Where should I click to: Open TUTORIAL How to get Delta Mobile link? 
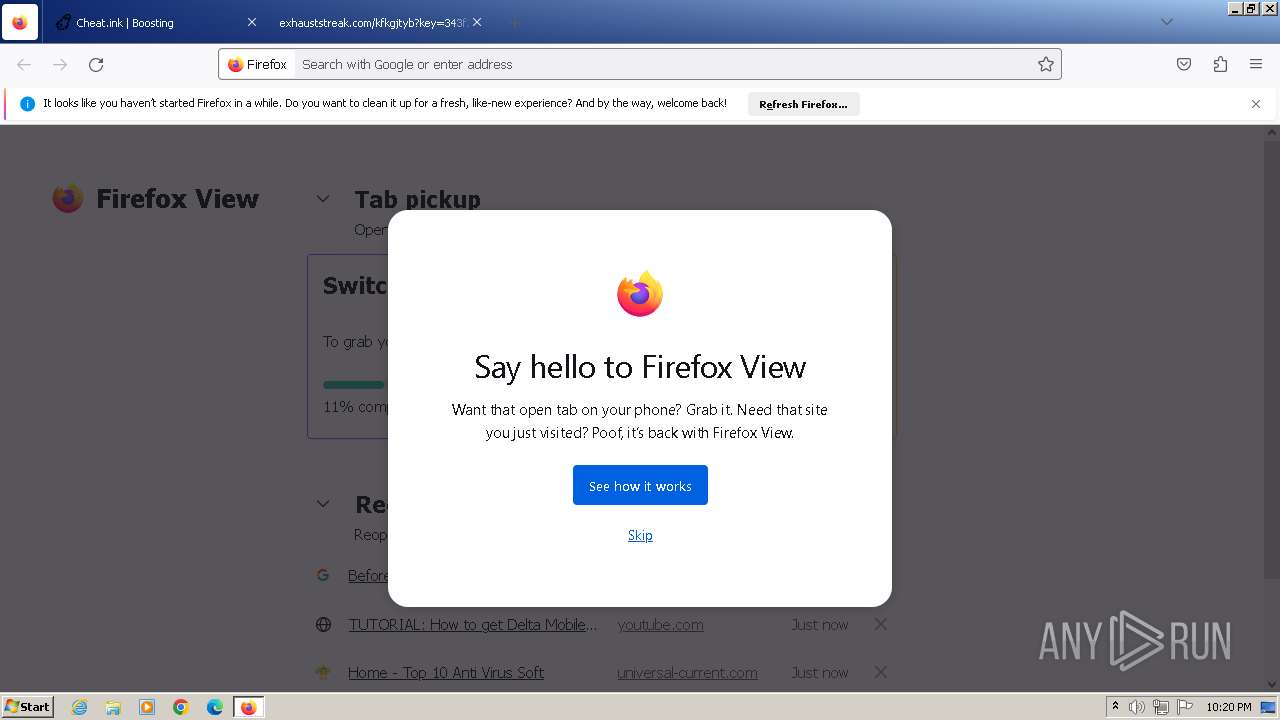[472, 624]
